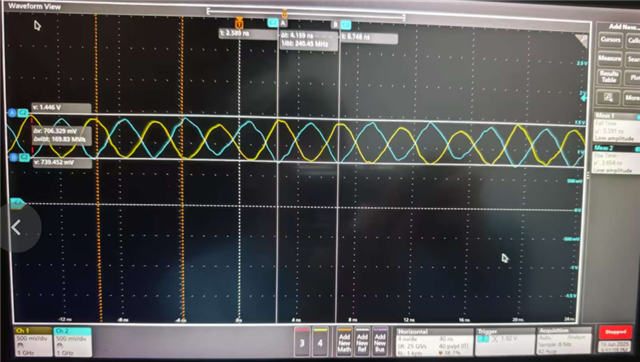Click the v: 1.446 V cursor readout
This screenshot has width=640, height=362.
pyautogui.click(x=61, y=108)
